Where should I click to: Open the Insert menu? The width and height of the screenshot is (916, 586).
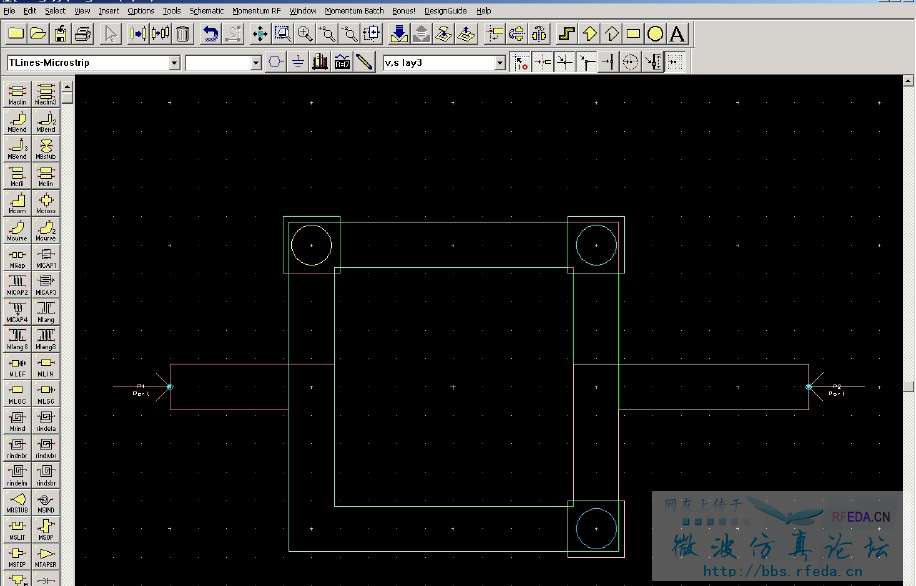click(x=109, y=11)
